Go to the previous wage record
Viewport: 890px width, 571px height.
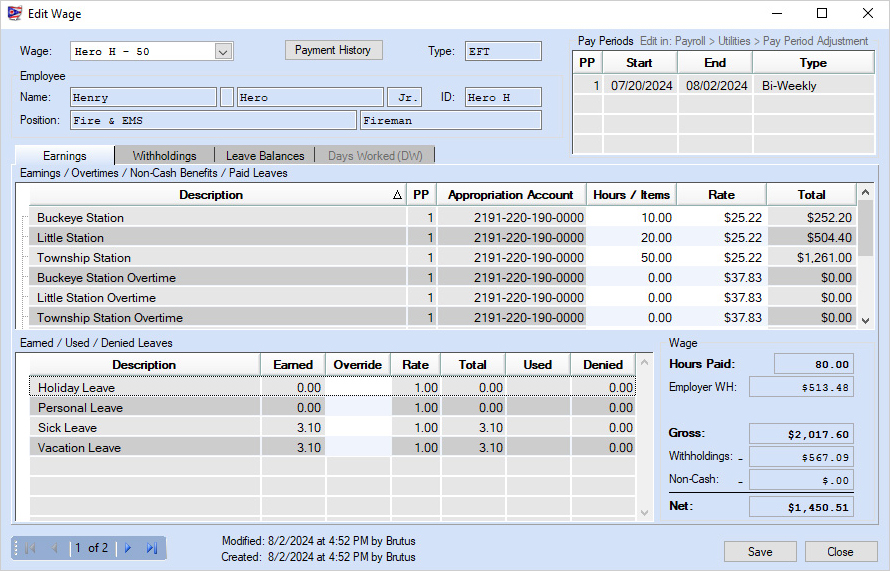[54, 548]
